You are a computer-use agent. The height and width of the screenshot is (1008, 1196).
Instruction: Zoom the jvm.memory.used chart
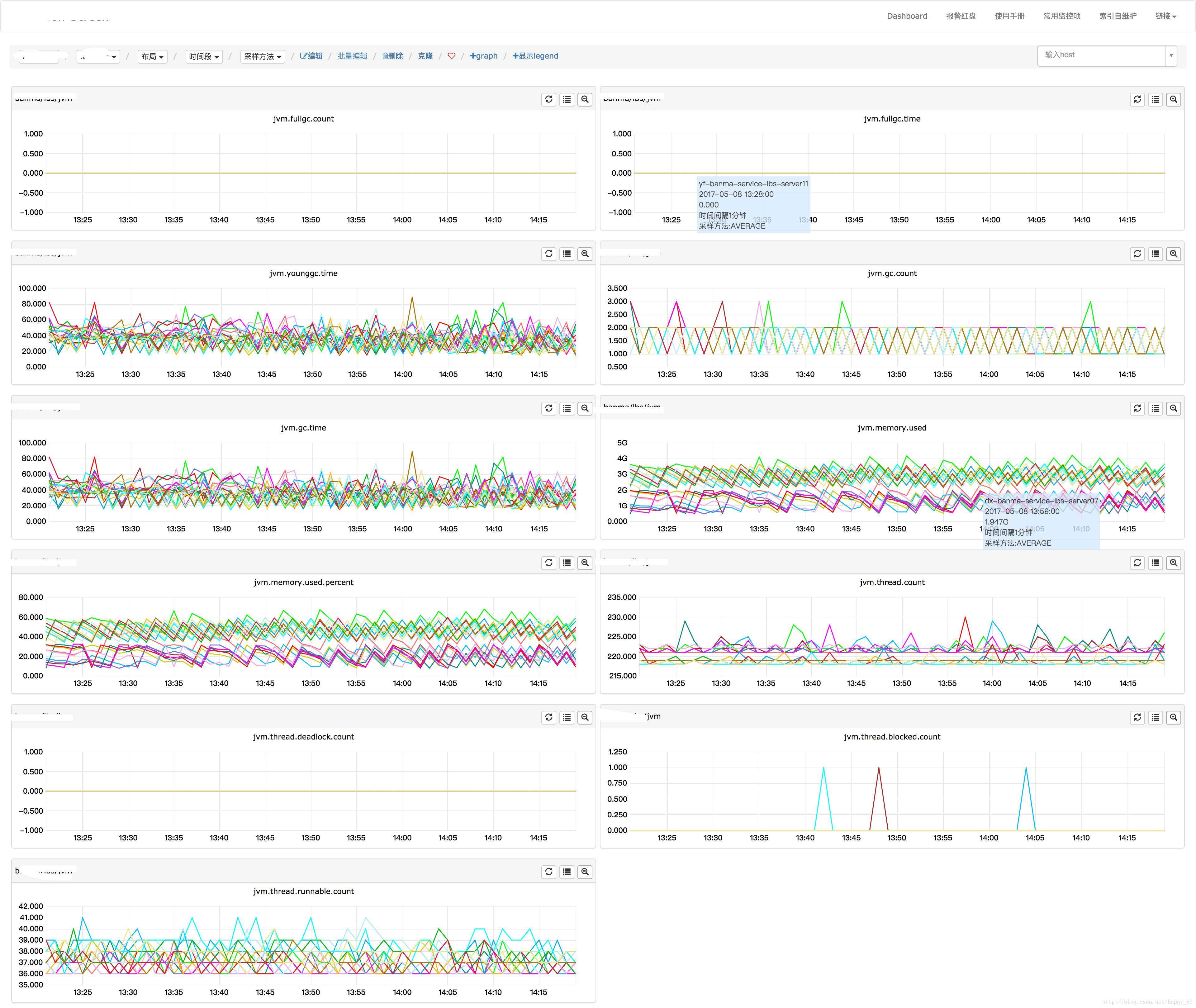pos(1173,409)
